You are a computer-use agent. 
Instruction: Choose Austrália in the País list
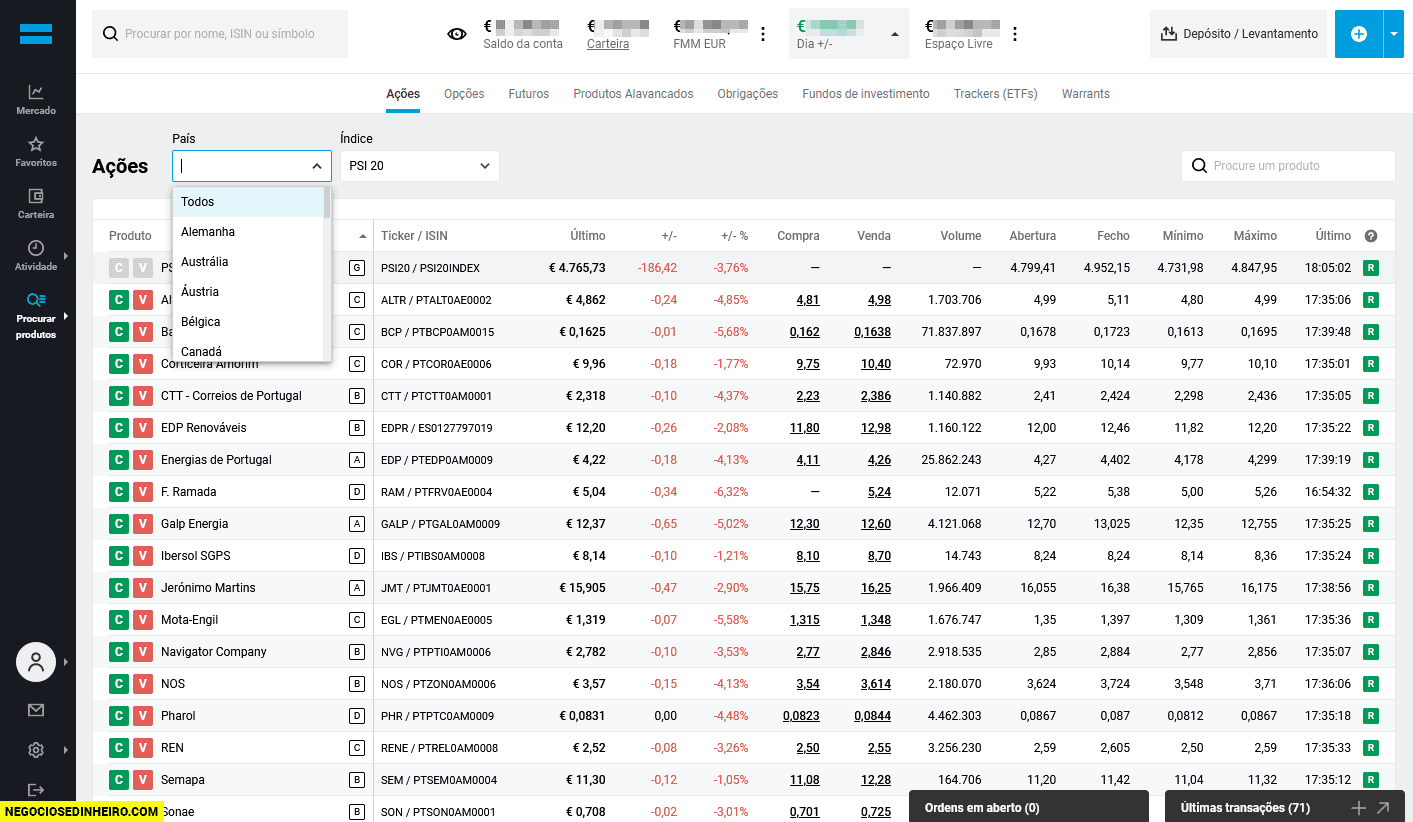pos(248,262)
